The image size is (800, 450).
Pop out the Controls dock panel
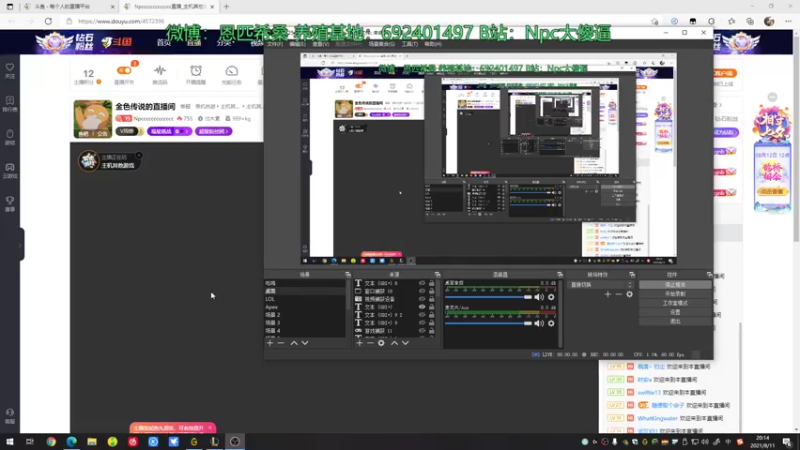coord(709,274)
